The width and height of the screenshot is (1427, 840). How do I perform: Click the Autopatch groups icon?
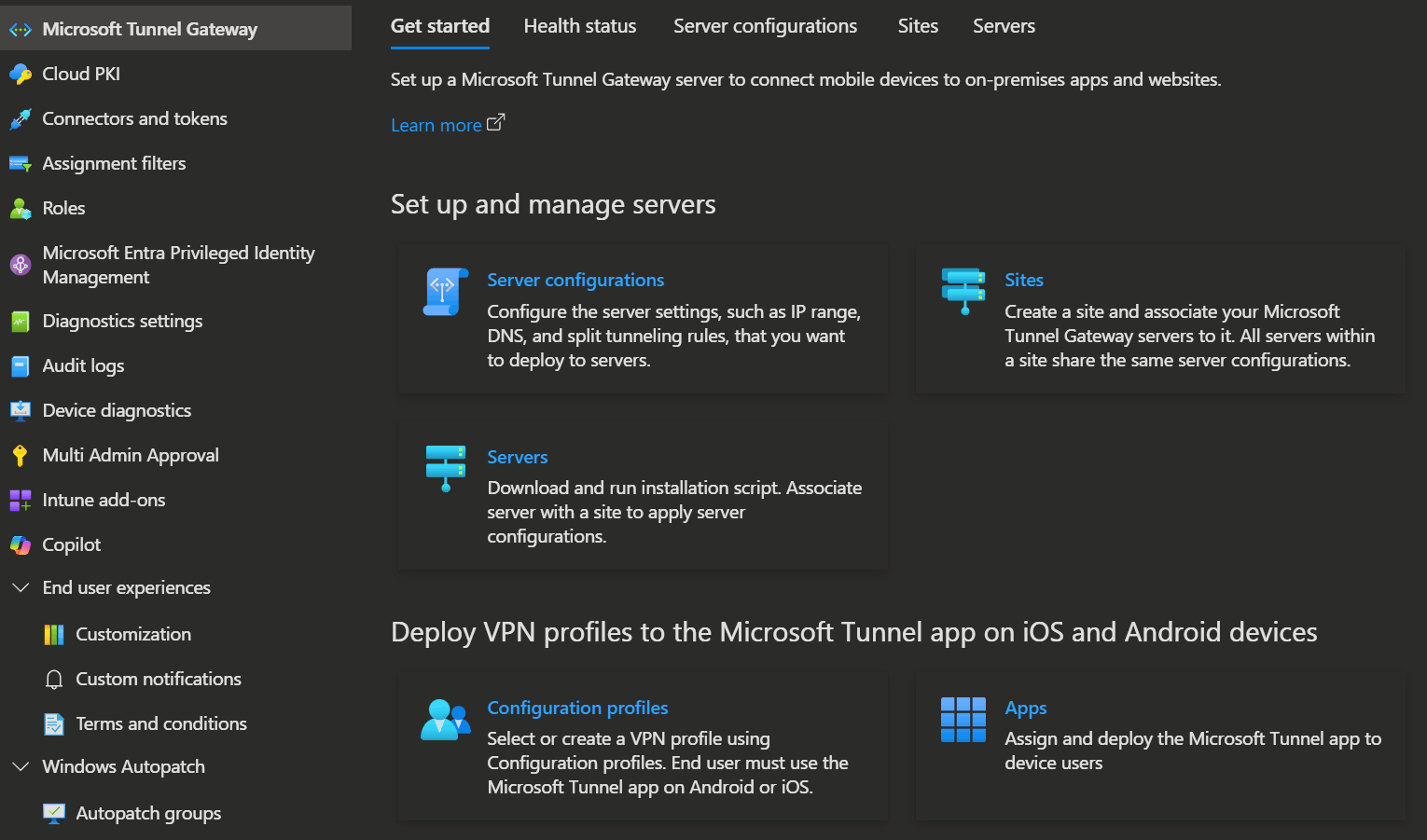coord(54,813)
